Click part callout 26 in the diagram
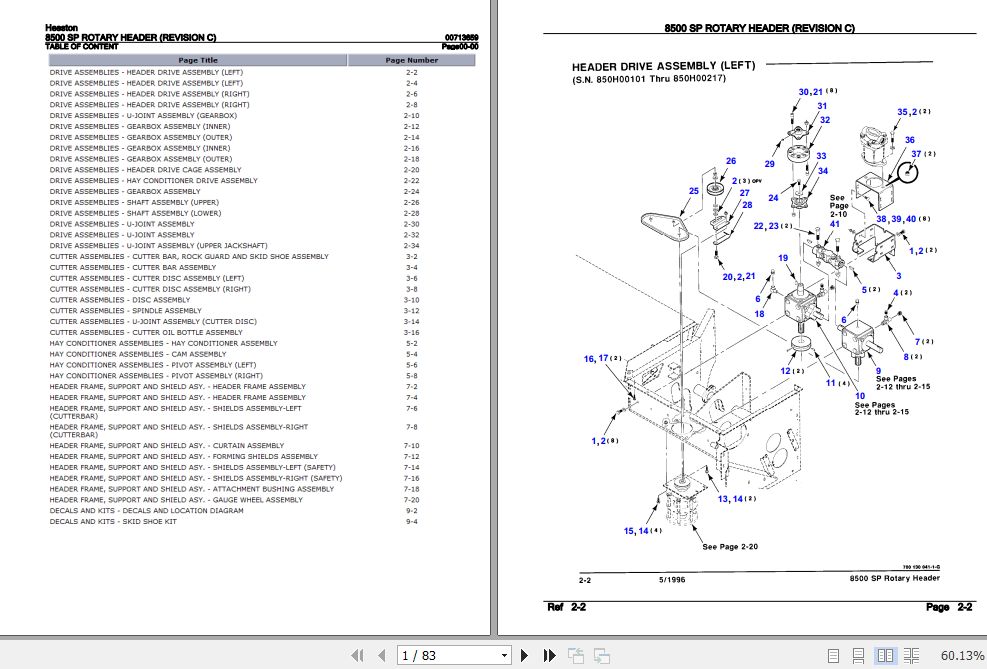 coord(731,161)
